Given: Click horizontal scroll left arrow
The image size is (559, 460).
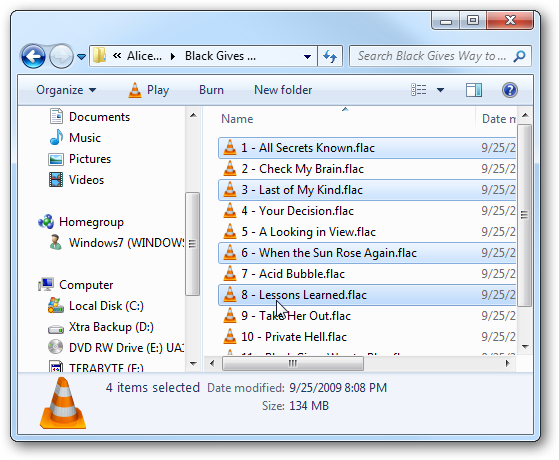Looking at the screenshot, I should (212, 363).
